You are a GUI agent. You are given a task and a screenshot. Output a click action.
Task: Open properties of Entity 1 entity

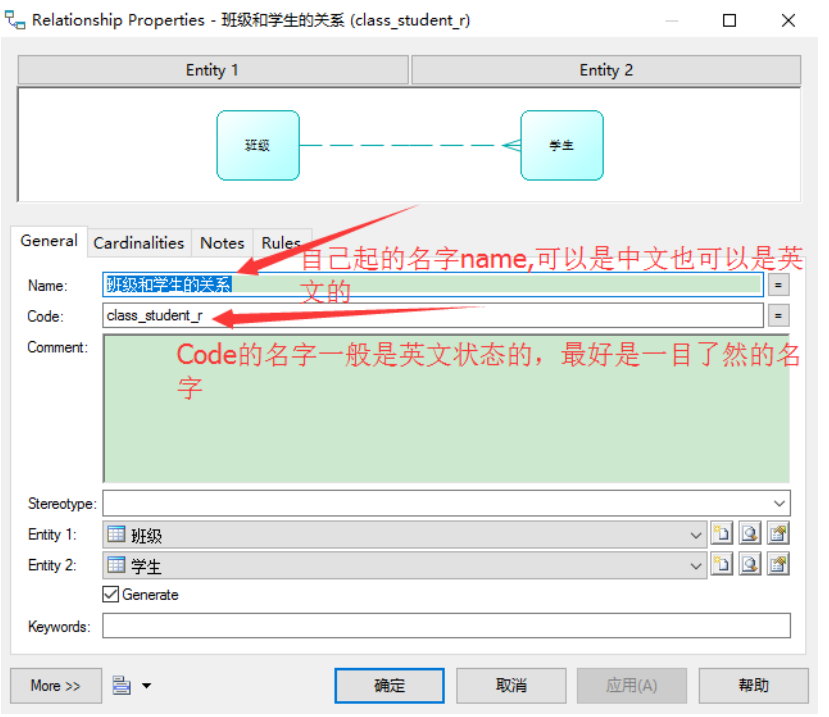pyautogui.click(x=778, y=534)
